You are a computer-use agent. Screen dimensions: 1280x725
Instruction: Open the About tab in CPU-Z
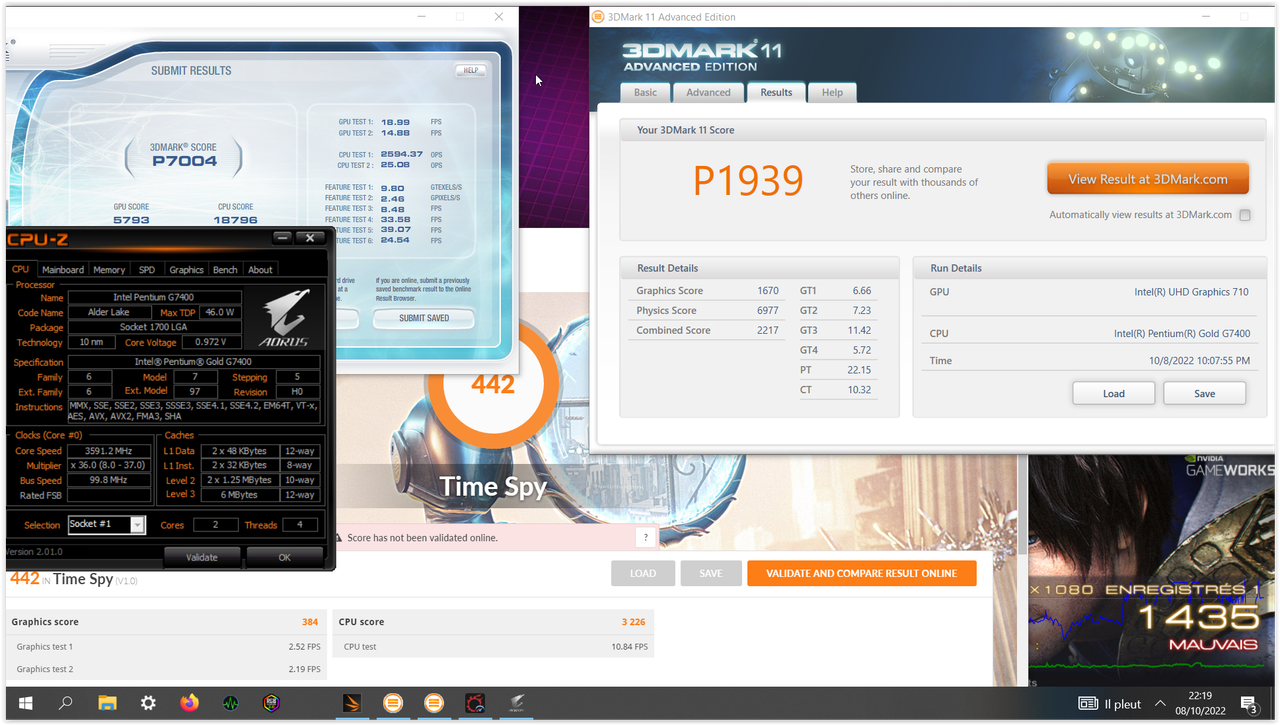260,270
